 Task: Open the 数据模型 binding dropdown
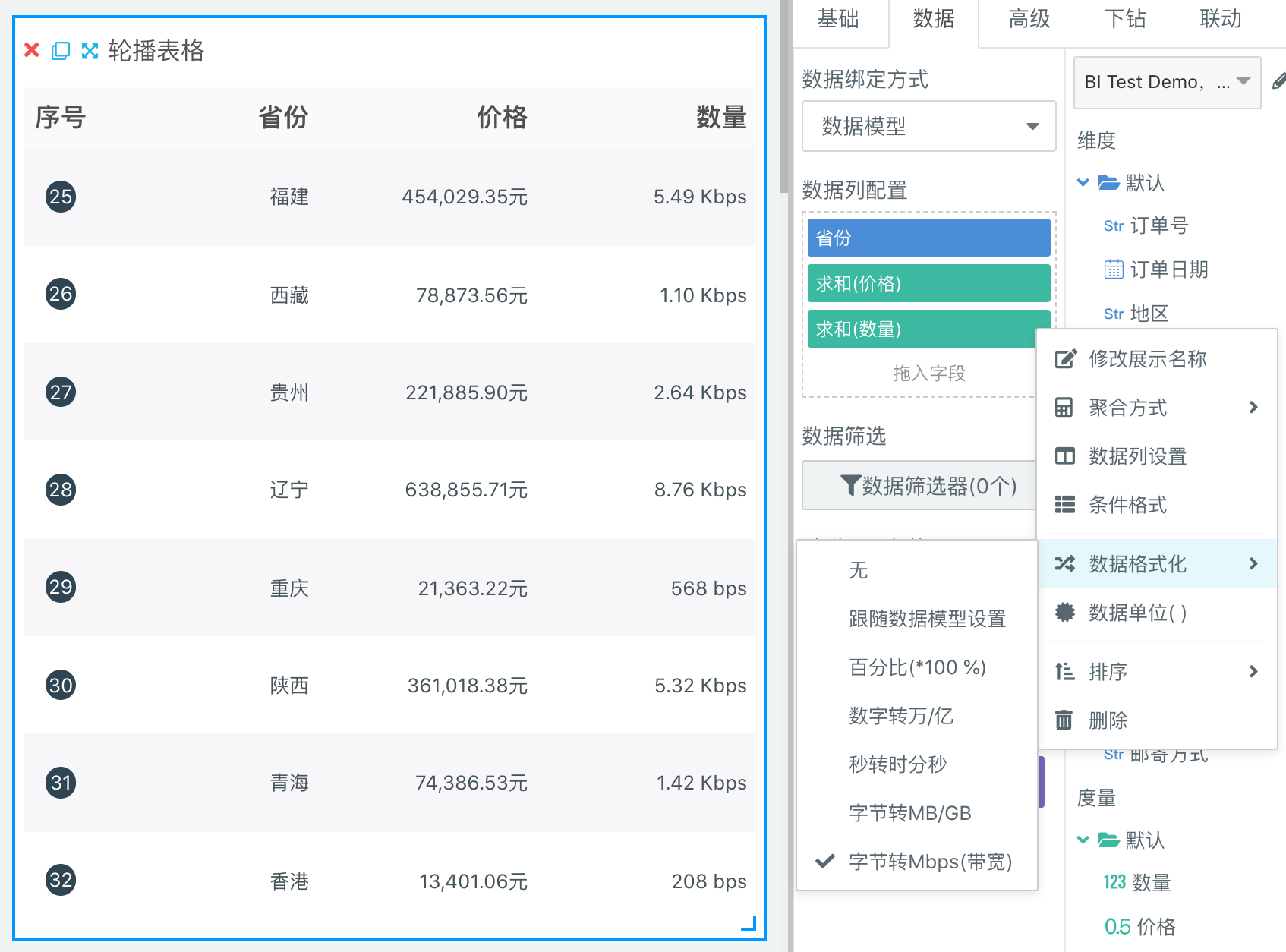click(x=929, y=126)
